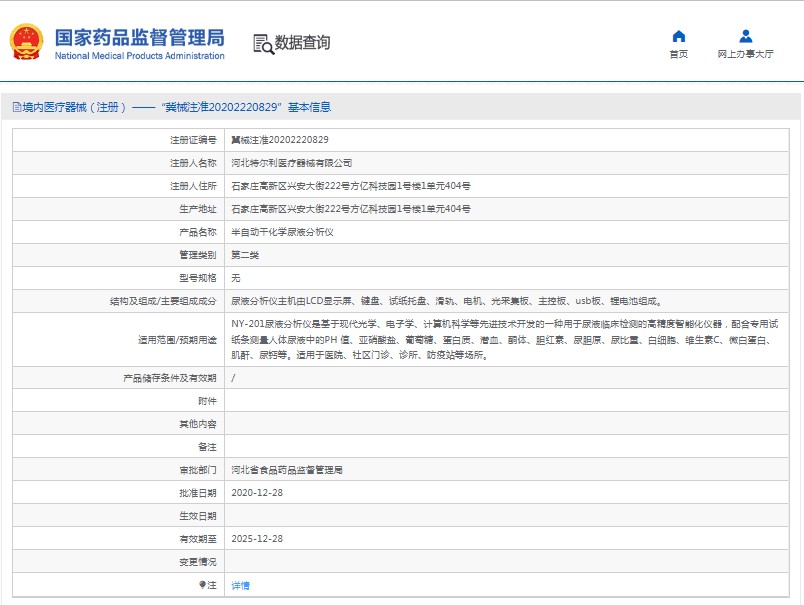The image size is (804, 605).
Task: Click the national emblem logo
Action: click(26, 42)
